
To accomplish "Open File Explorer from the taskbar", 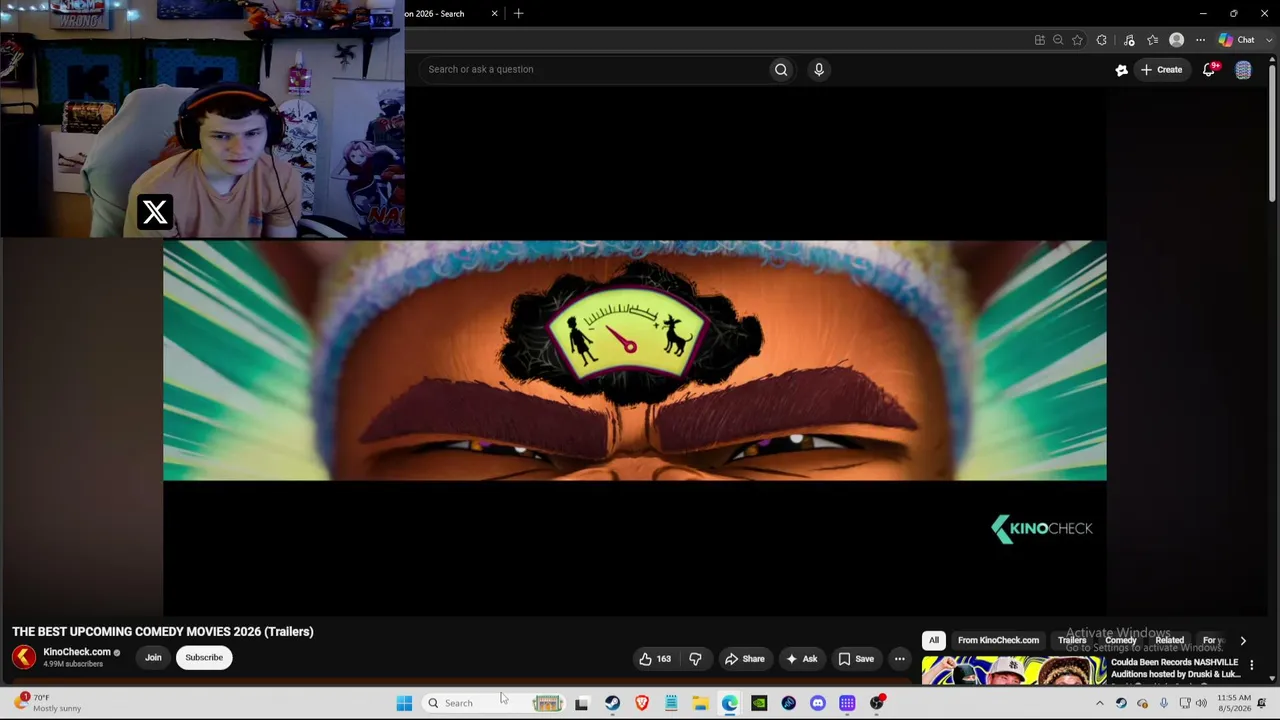I will point(700,703).
